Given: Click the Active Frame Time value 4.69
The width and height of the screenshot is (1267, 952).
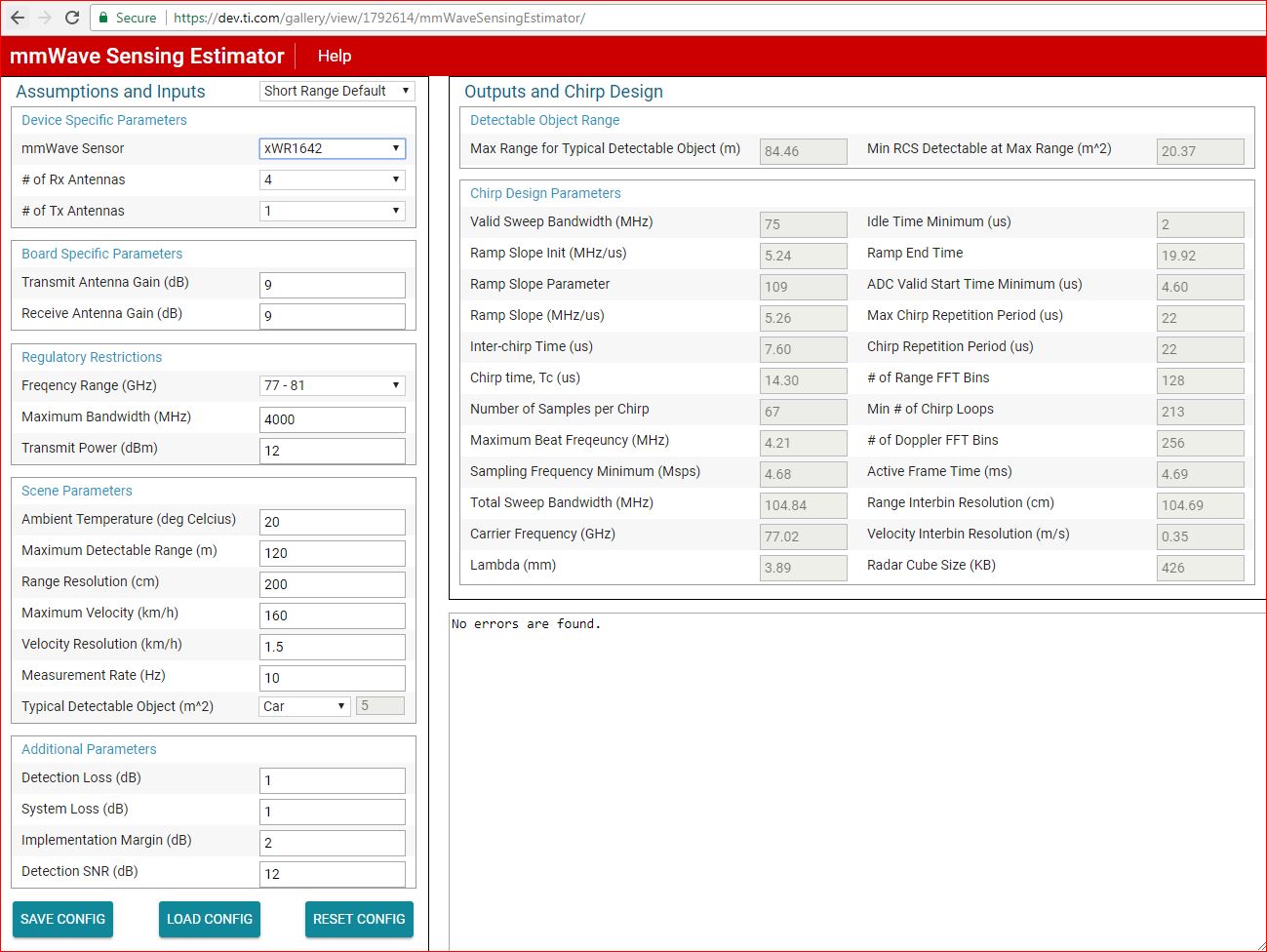Looking at the screenshot, I should 1201,474.
